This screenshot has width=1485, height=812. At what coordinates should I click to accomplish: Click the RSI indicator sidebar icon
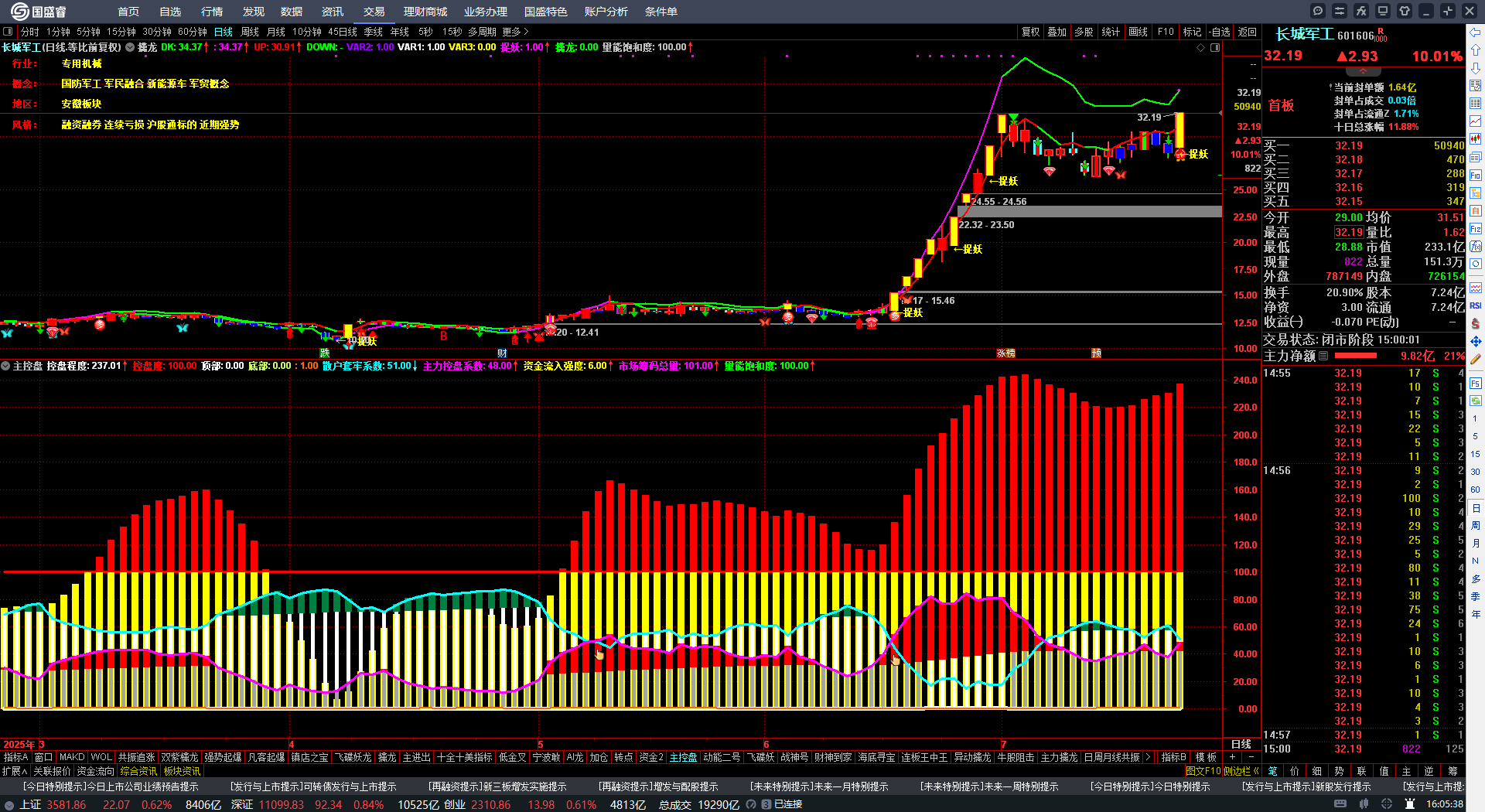[x=1476, y=305]
